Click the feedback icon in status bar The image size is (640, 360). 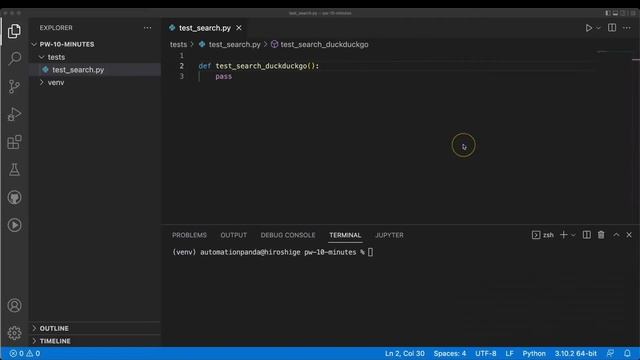coord(611,353)
